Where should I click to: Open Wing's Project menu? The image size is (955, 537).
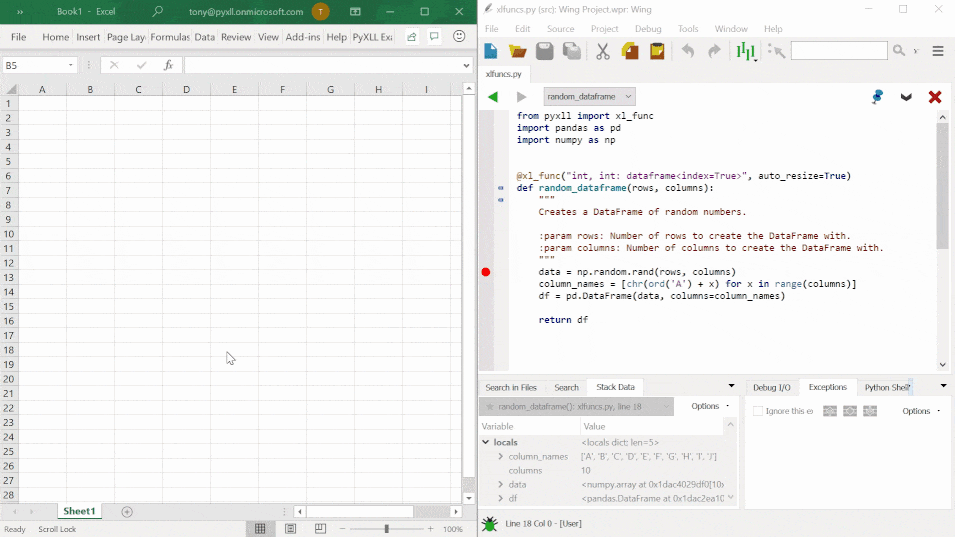pyautogui.click(x=604, y=29)
